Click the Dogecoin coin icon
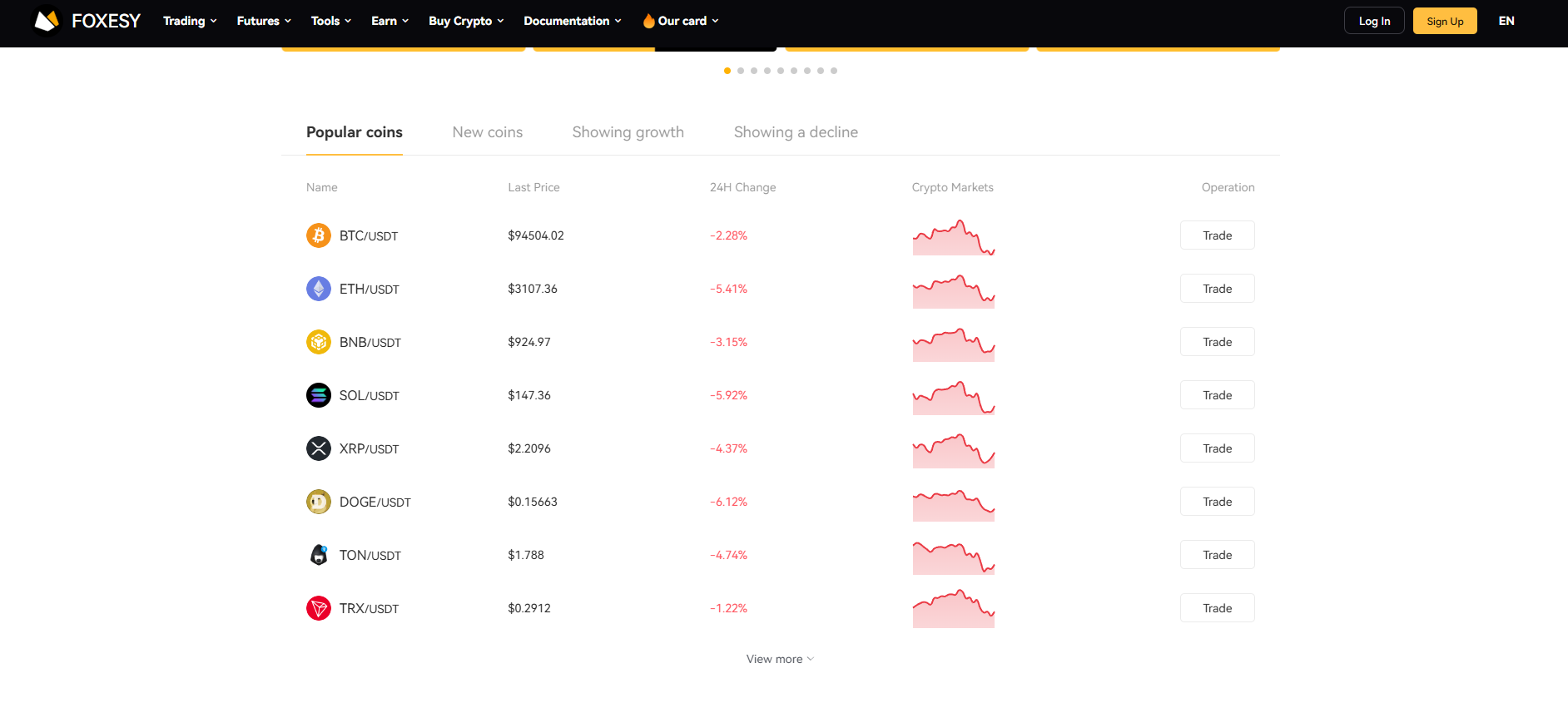The width and height of the screenshot is (1568, 703). point(318,502)
